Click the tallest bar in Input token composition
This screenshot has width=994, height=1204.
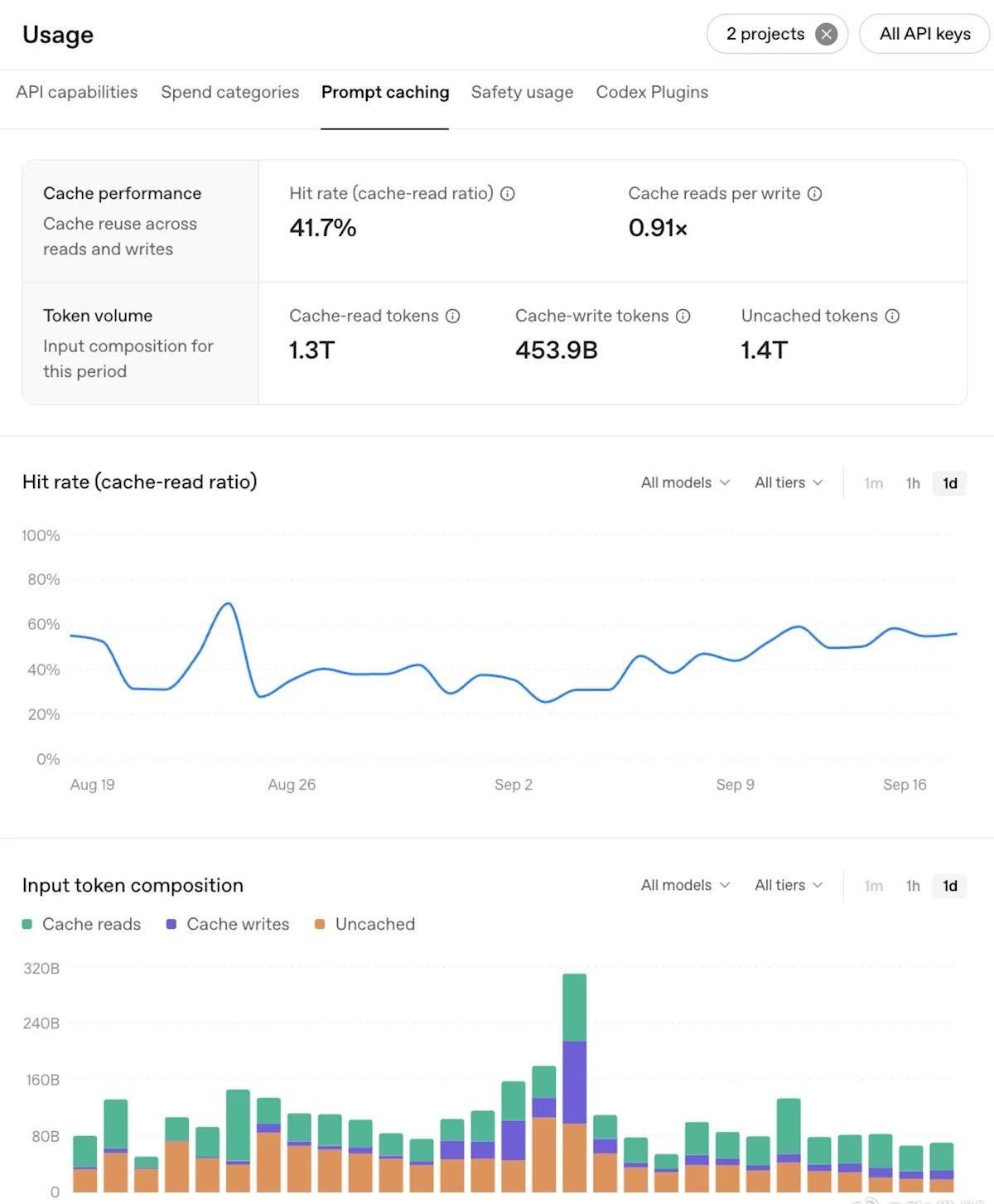[x=574, y=1082]
